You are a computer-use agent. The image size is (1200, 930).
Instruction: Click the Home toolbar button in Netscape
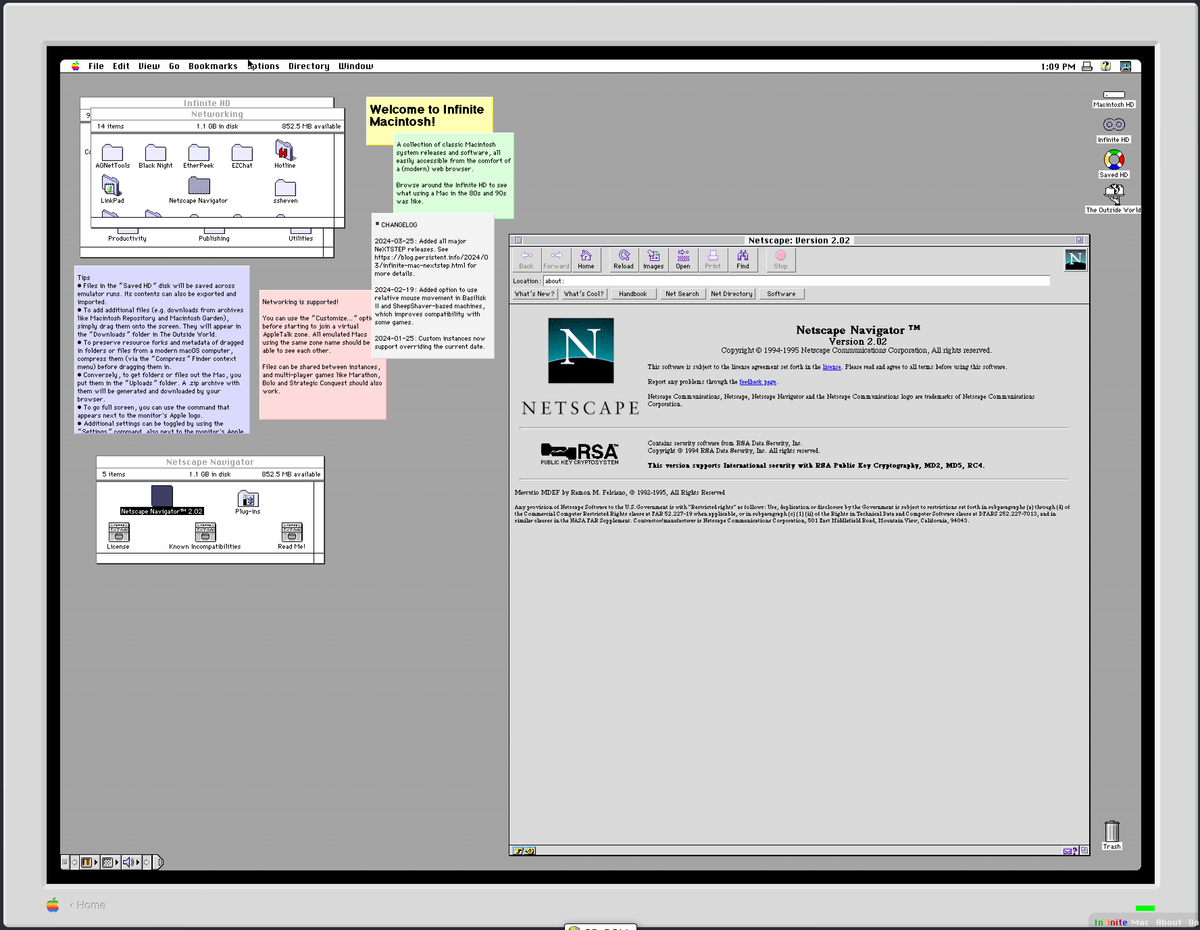tap(586, 259)
